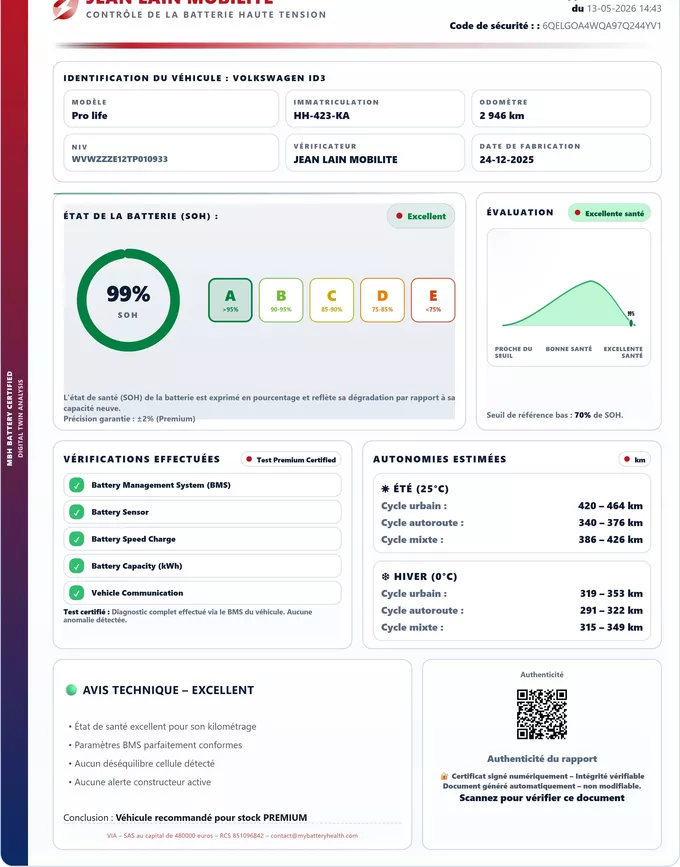Click the red lightning logo icon
Viewport: 680px width, 867px height.
(x=66, y=8)
